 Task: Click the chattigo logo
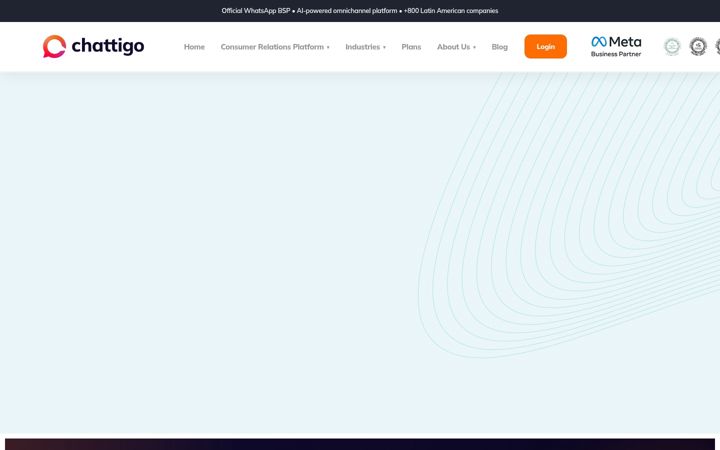coord(94,46)
